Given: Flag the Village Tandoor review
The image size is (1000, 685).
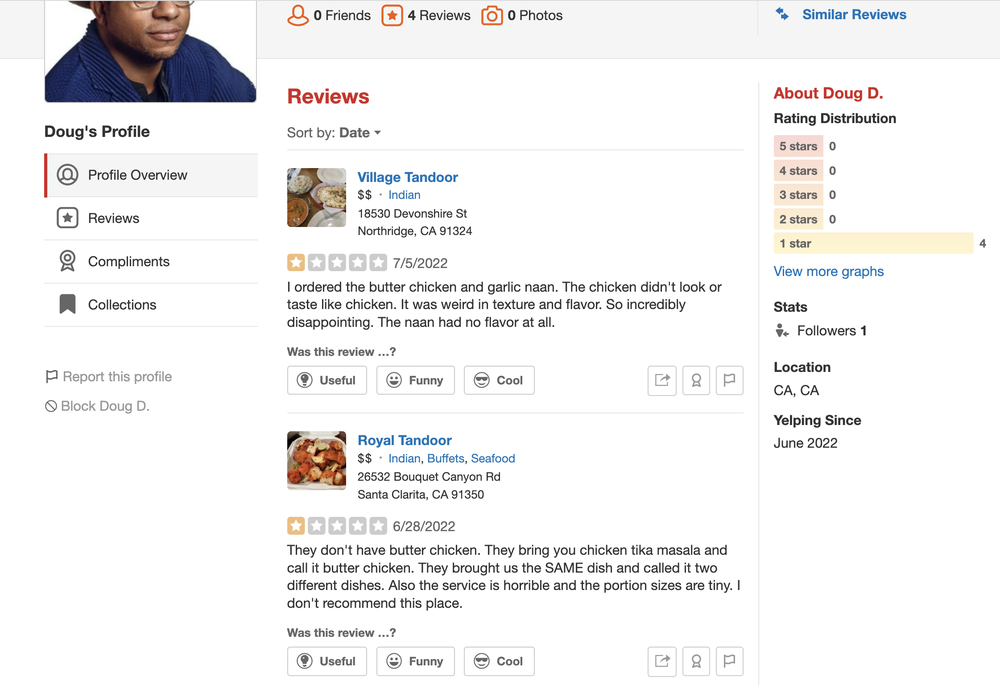Looking at the screenshot, I should (x=730, y=380).
